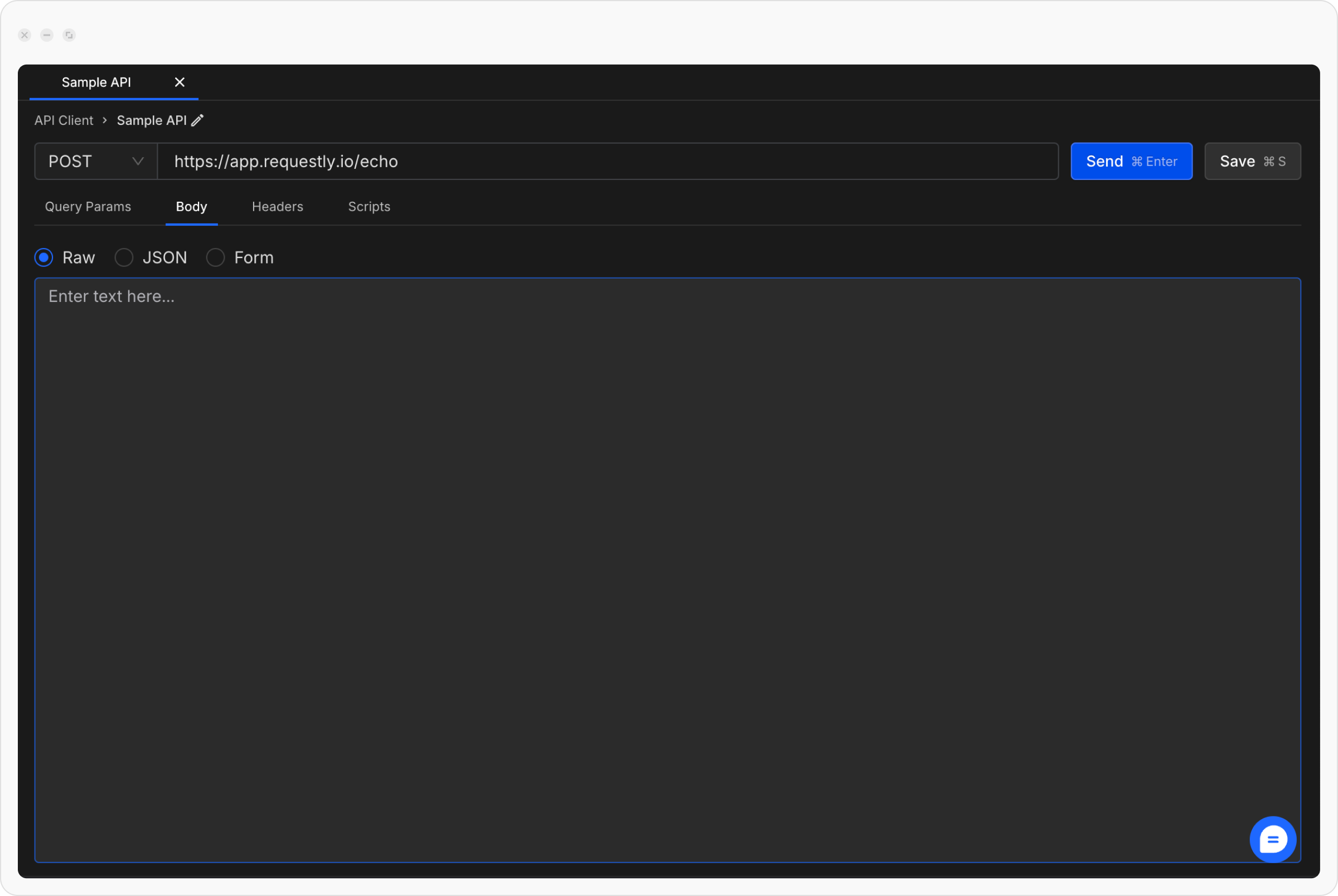Click the pencil icon to rename Sample API
Screen dimensions: 1338x896
click(197, 120)
